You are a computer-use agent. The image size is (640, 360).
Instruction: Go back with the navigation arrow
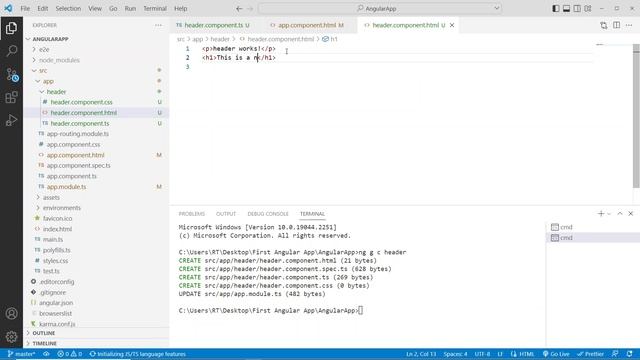pos(239,9)
